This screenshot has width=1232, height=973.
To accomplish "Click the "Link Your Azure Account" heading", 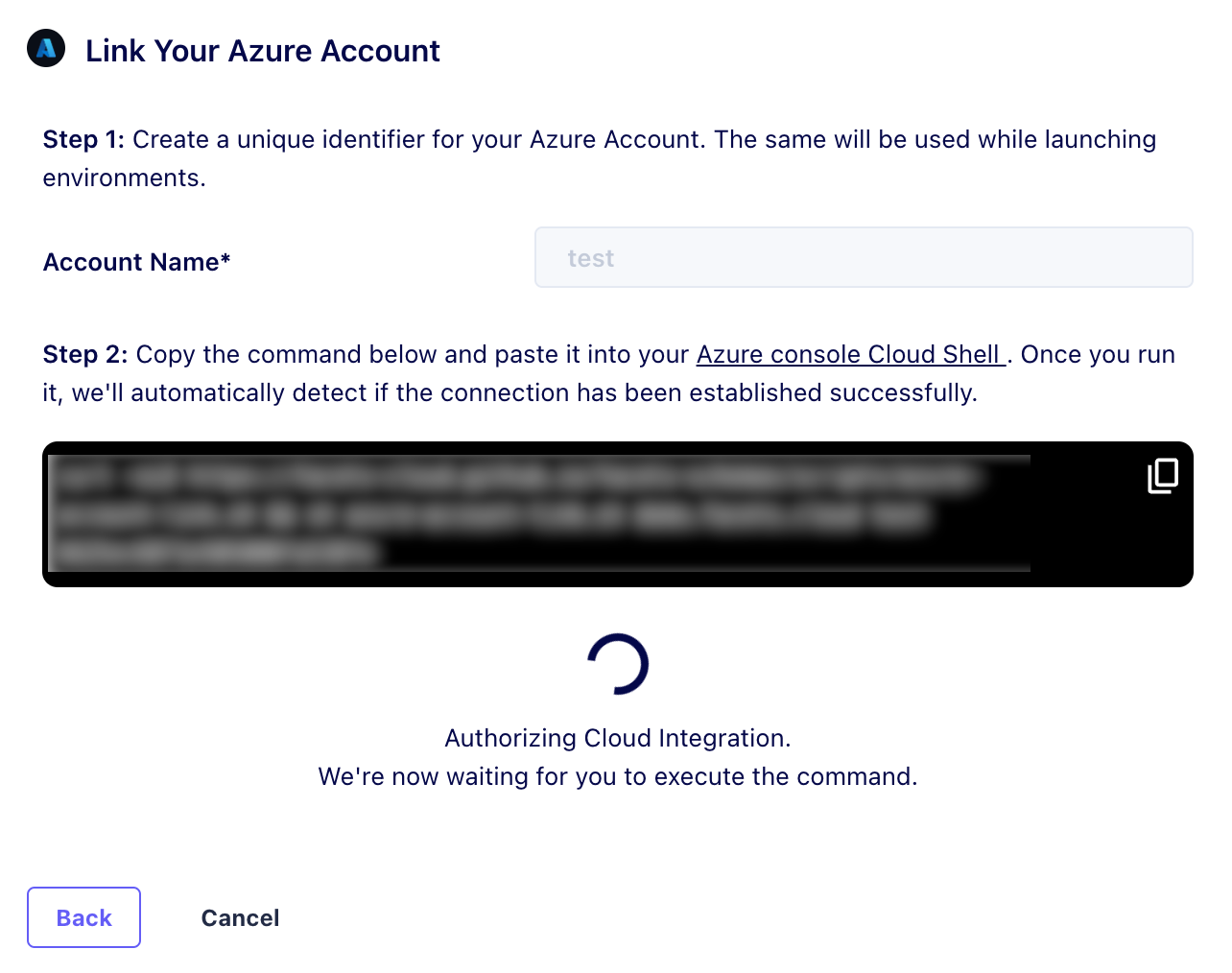I will point(263,51).
